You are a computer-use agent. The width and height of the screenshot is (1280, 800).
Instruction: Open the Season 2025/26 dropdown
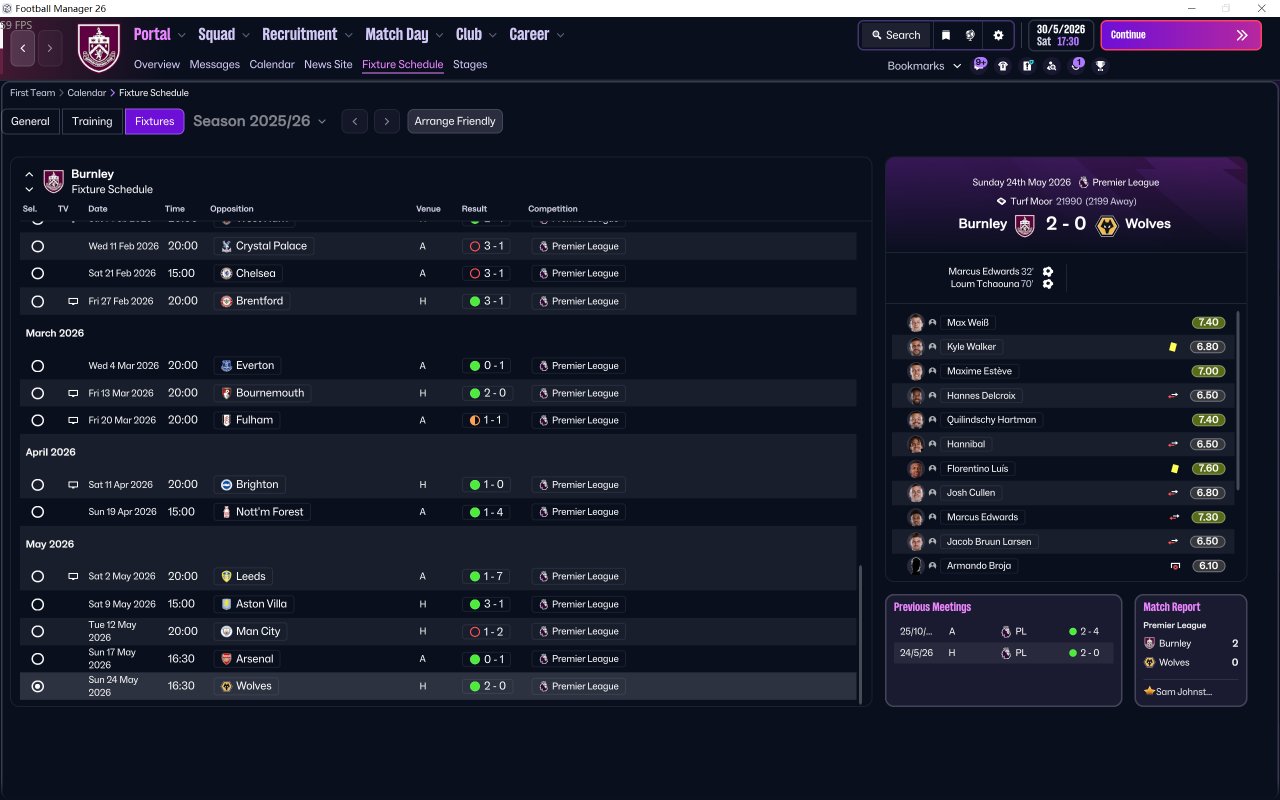(x=260, y=121)
